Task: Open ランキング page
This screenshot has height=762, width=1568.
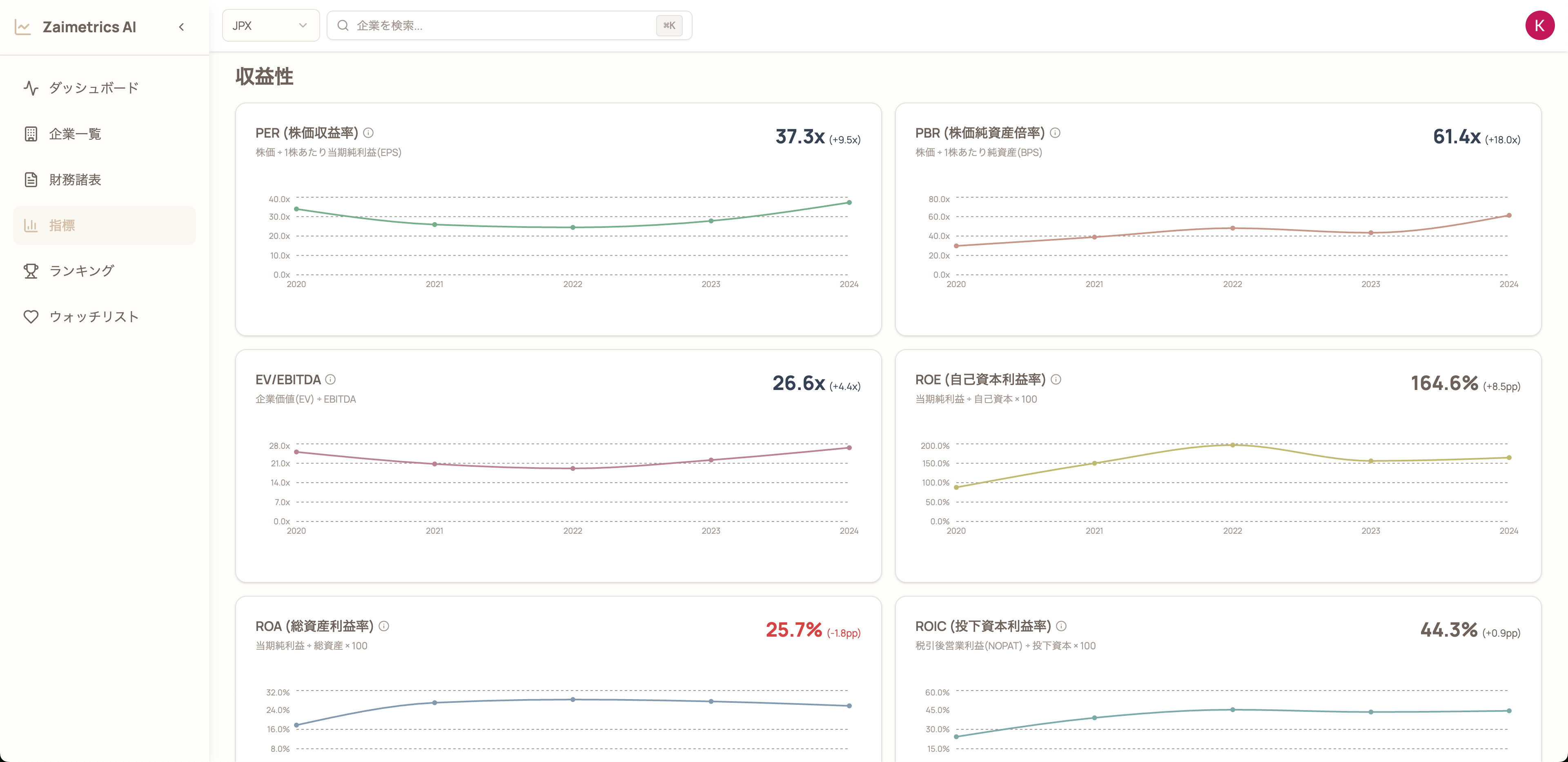Action: coord(82,271)
